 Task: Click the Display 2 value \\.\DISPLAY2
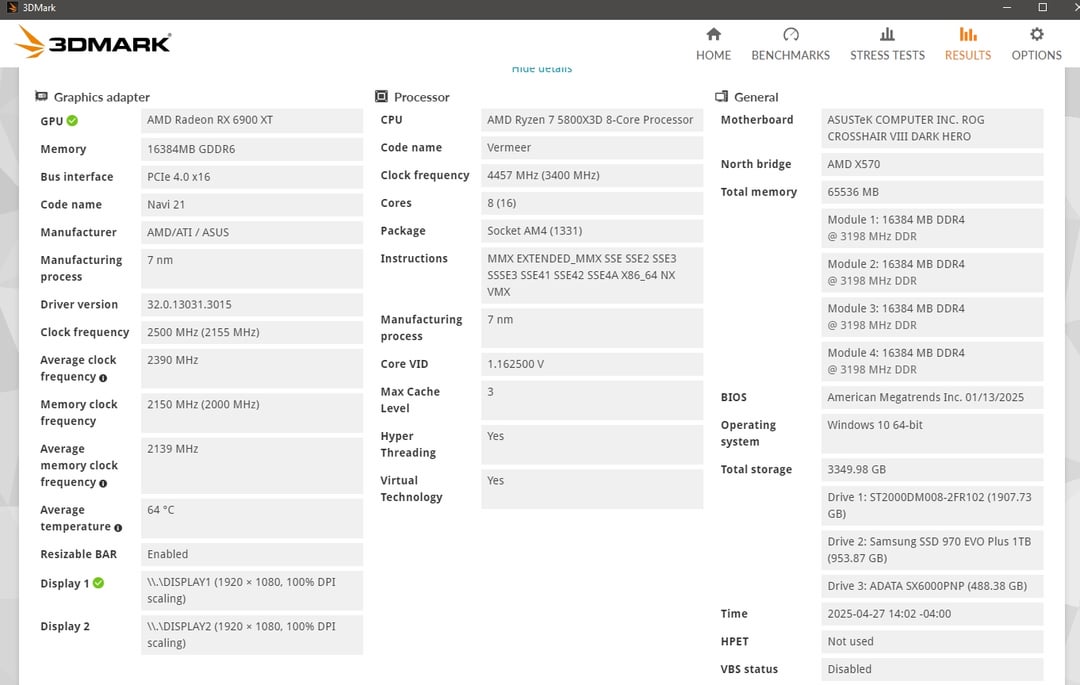[x=252, y=634]
